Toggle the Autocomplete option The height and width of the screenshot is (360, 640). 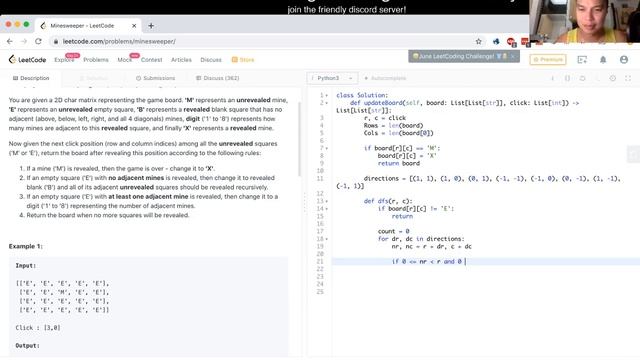[x=385, y=78]
